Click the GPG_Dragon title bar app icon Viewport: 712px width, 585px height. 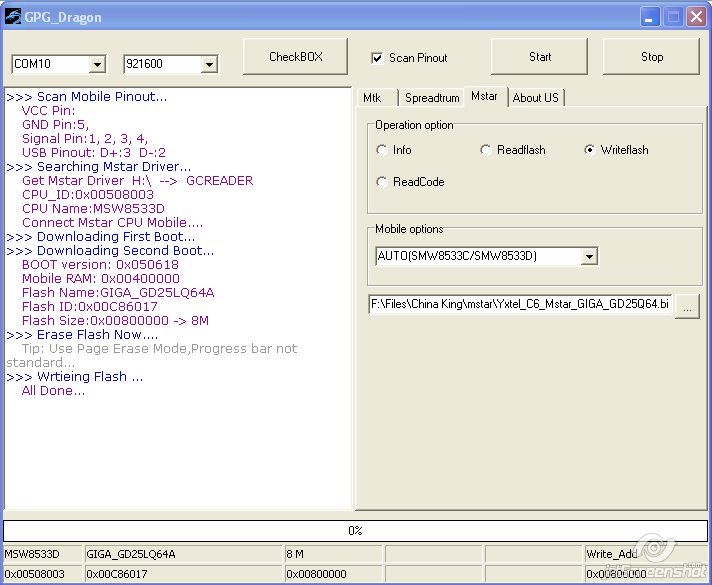pyautogui.click(x=13, y=17)
